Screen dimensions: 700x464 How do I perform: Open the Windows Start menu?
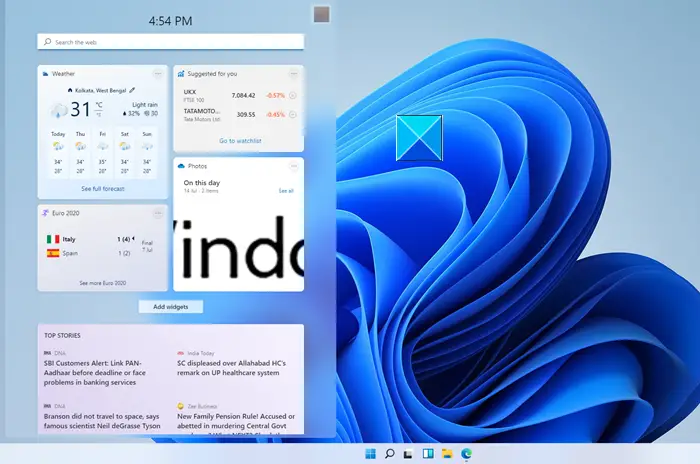(370, 454)
